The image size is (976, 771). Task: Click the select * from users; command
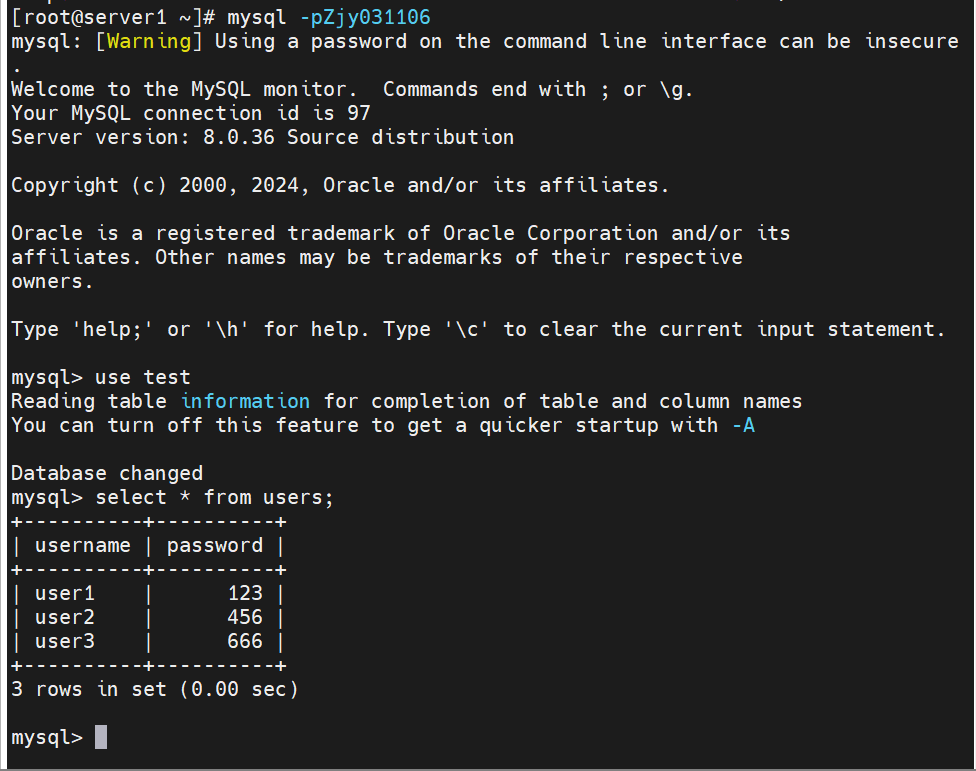coord(215,498)
